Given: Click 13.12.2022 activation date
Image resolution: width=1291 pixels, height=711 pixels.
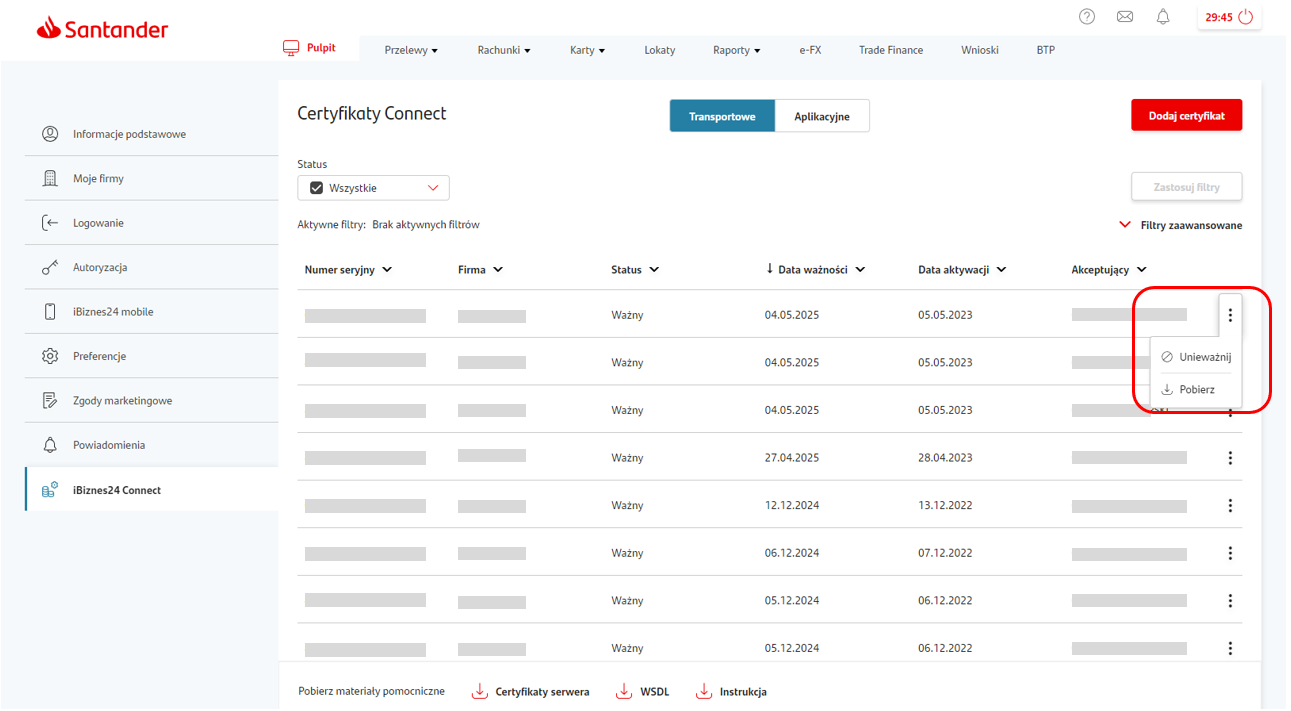Looking at the screenshot, I should coord(945,505).
